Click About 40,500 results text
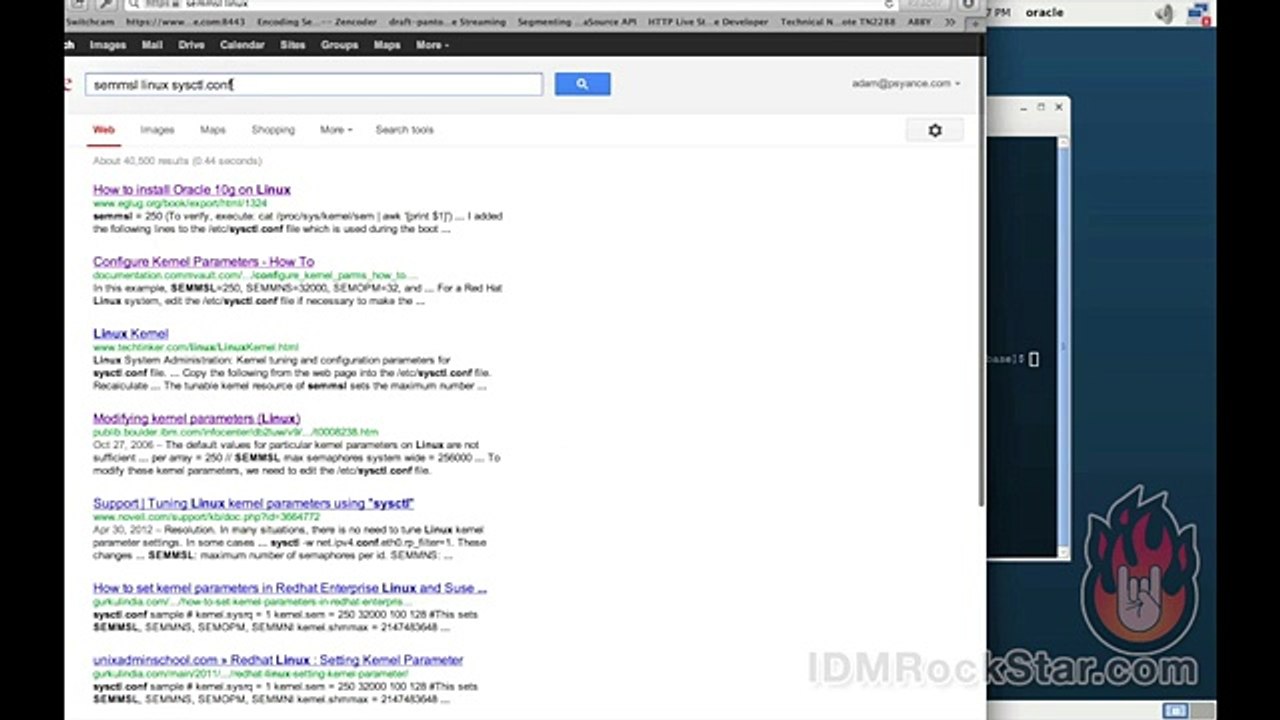Image resolution: width=1280 pixels, height=720 pixels. (x=177, y=160)
